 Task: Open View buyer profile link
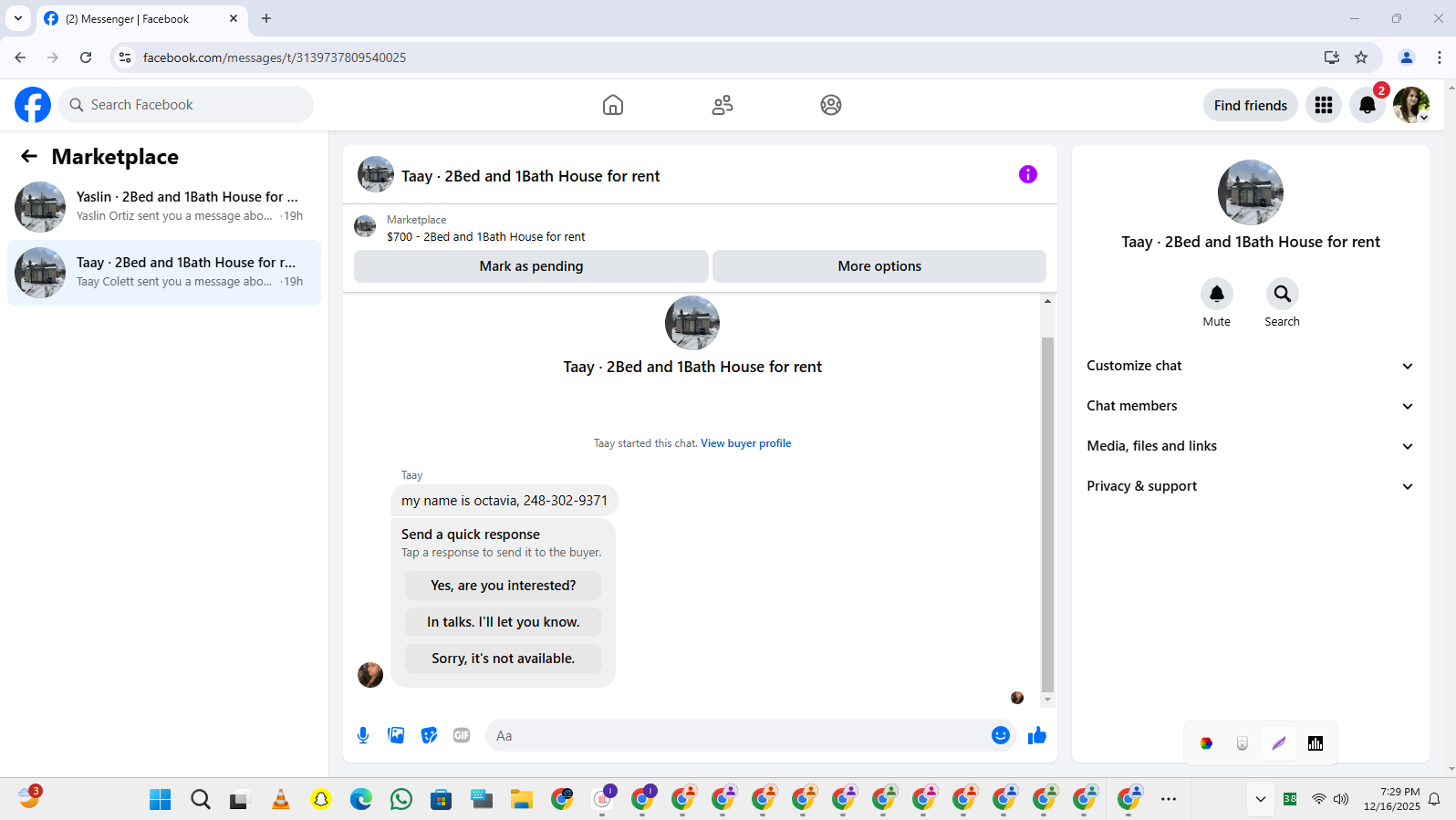tap(746, 443)
